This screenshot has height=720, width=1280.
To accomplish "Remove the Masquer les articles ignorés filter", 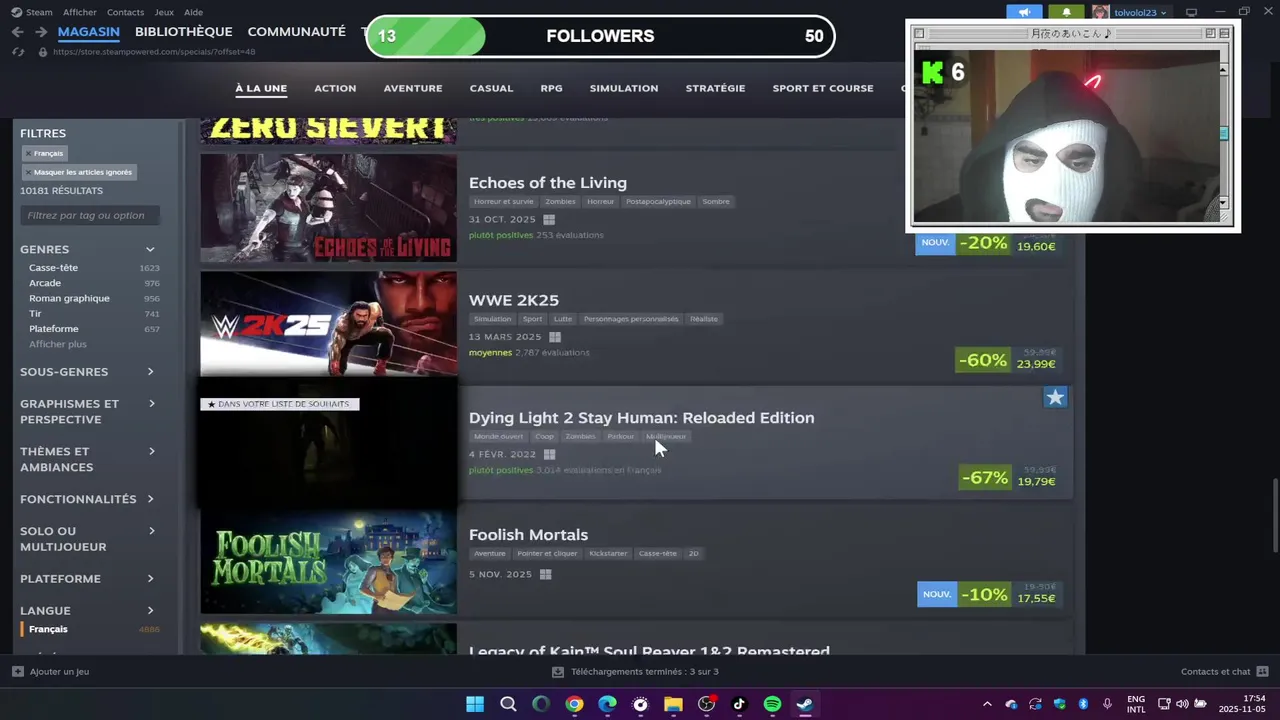I will pos(78,172).
